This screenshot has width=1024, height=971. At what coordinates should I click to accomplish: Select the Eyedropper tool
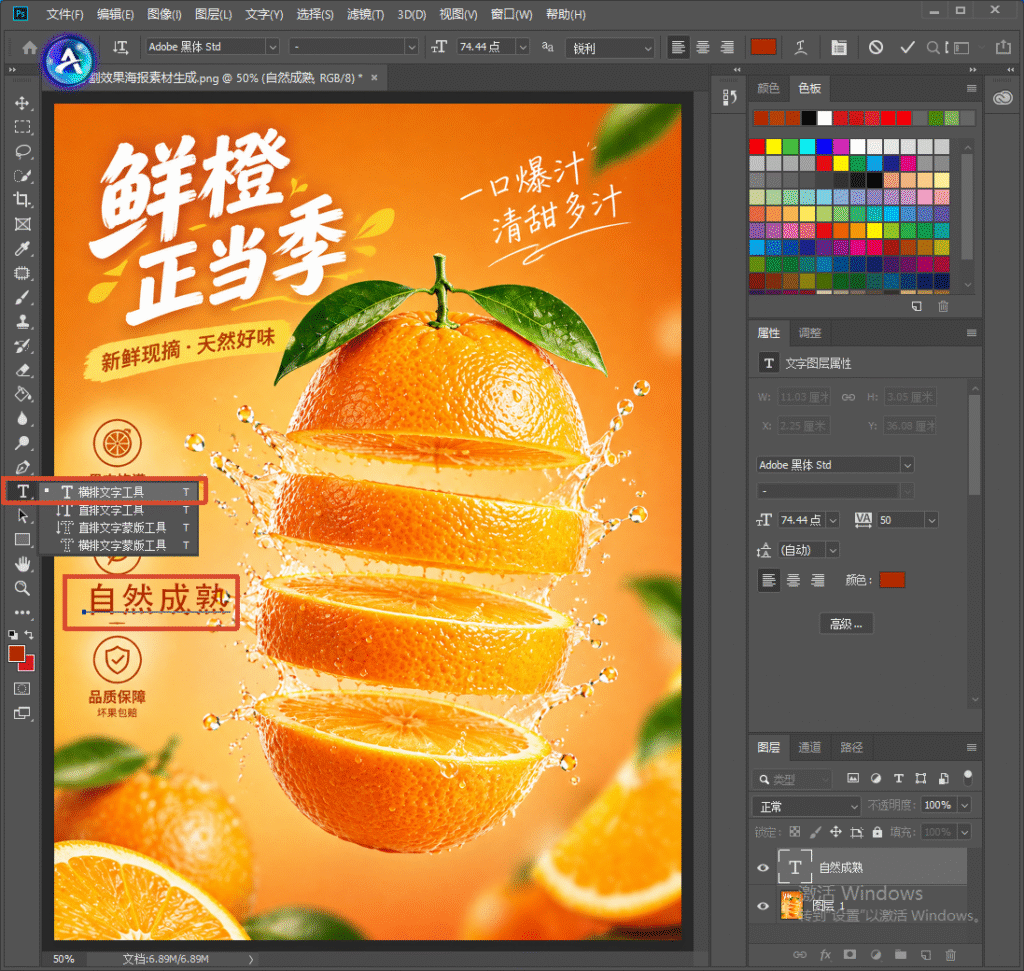pyautogui.click(x=22, y=249)
